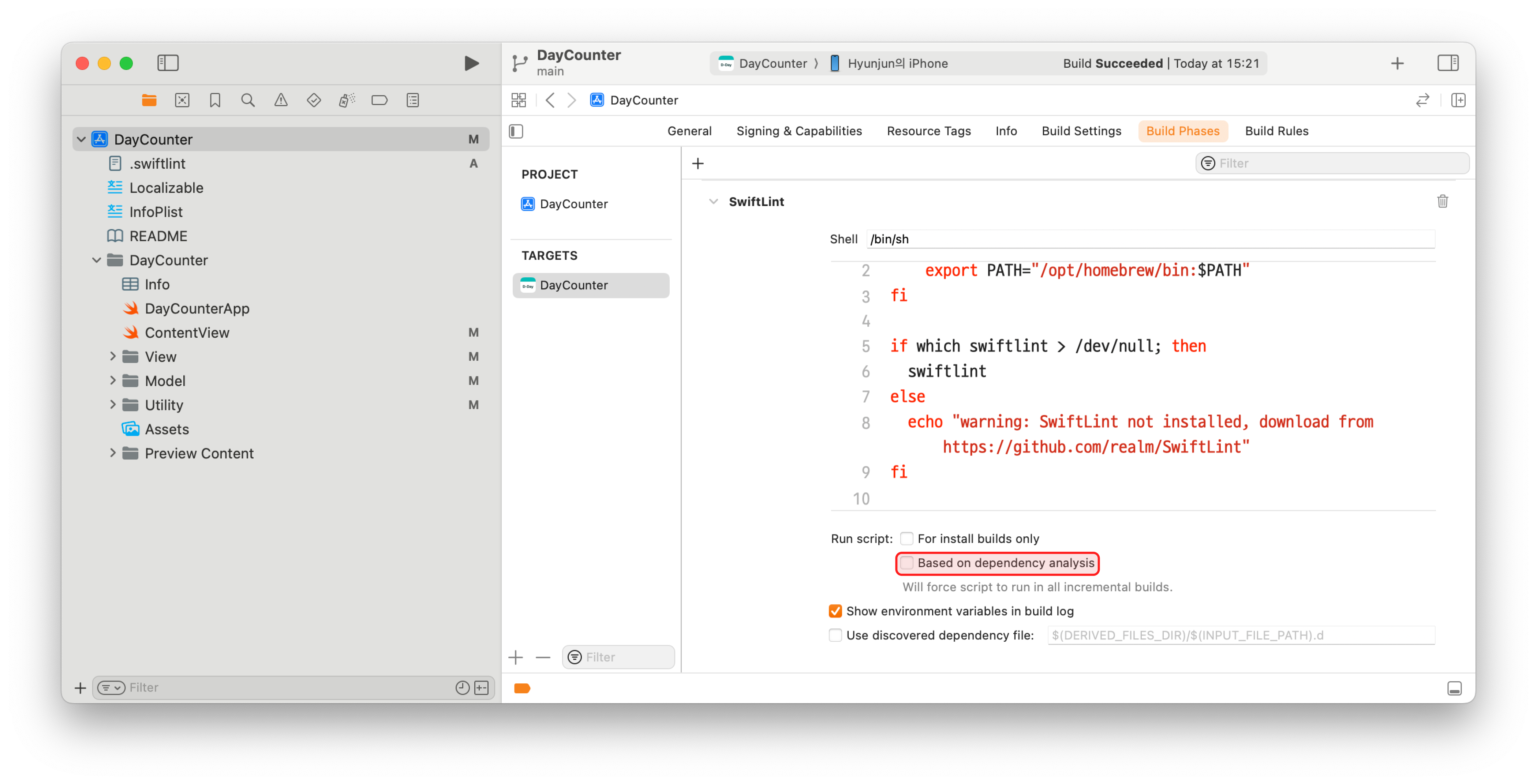The height and width of the screenshot is (784, 1537).
Task: Switch to the Build Settings tab
Action: 1081,131
